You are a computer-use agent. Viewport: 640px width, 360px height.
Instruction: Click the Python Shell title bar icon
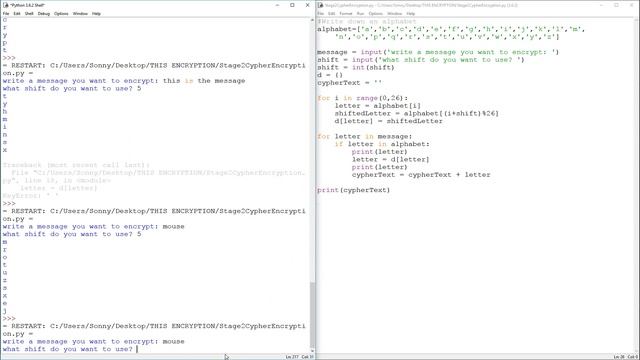[x=6, y=5]
